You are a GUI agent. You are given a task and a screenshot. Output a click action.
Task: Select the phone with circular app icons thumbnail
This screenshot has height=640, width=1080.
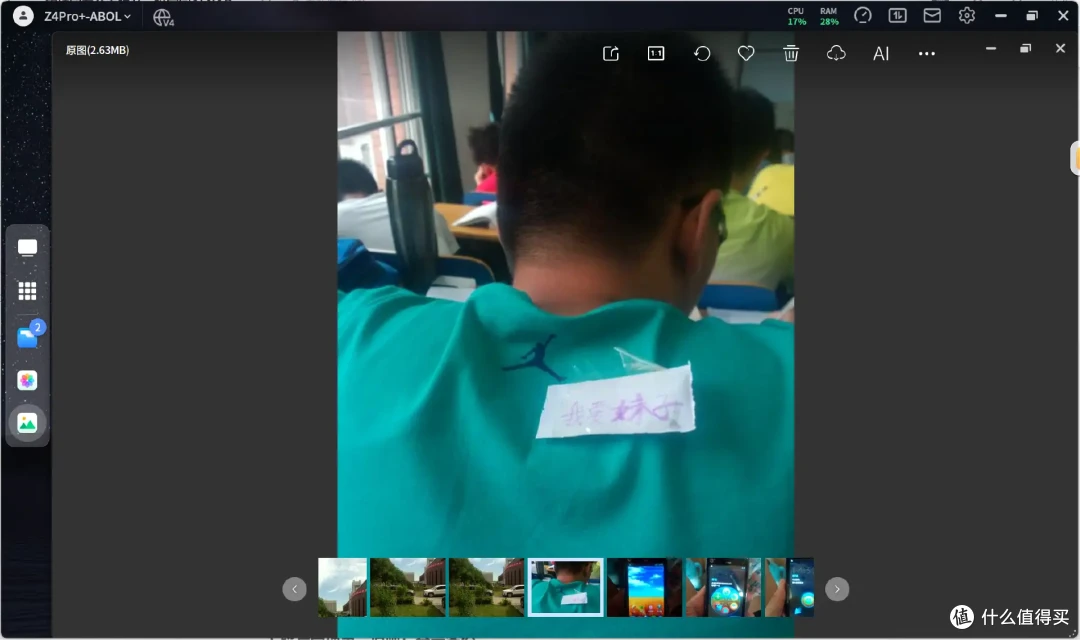[723, 587]
